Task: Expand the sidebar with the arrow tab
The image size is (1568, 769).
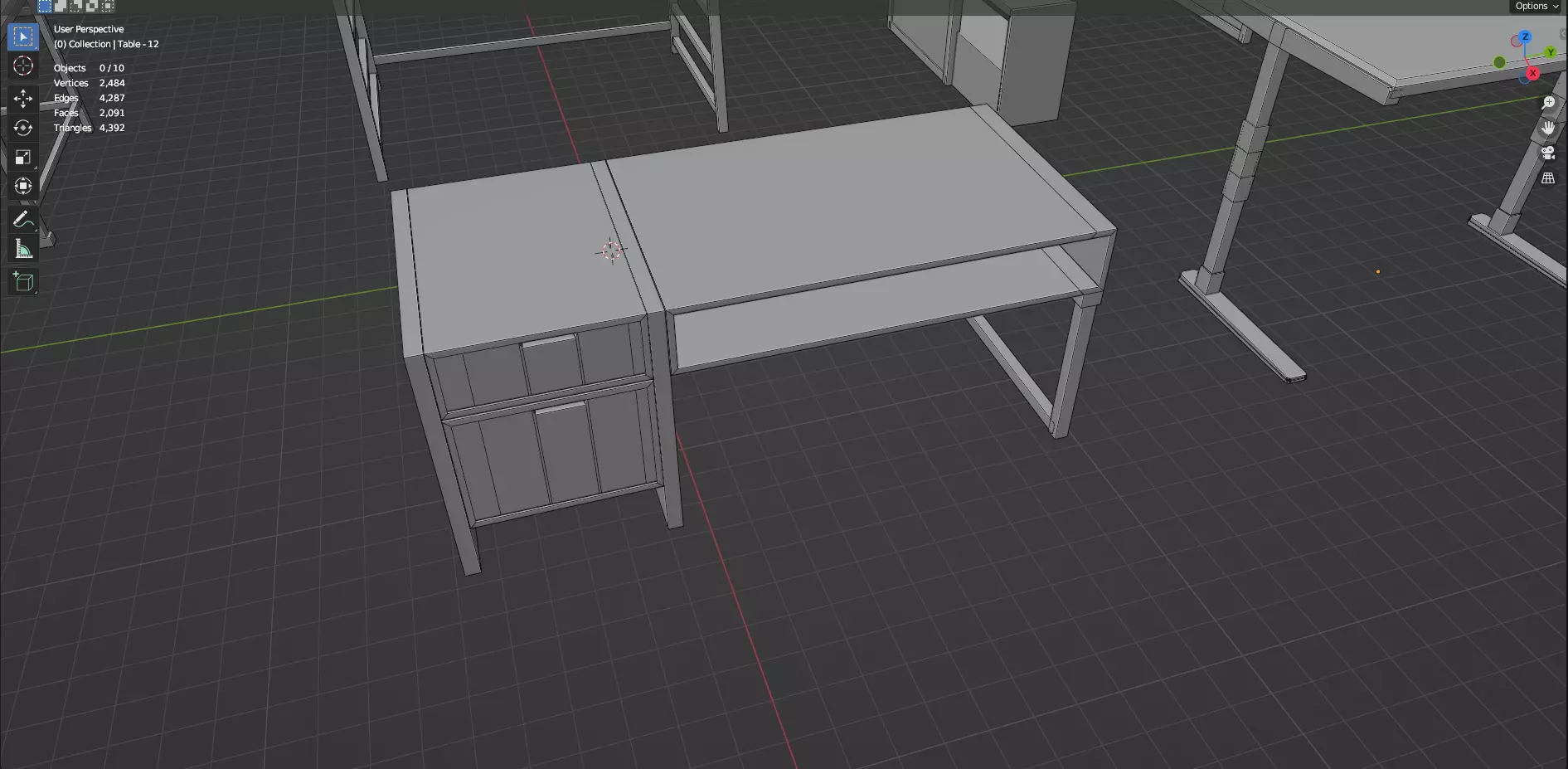Action: tap(1564, 34)
